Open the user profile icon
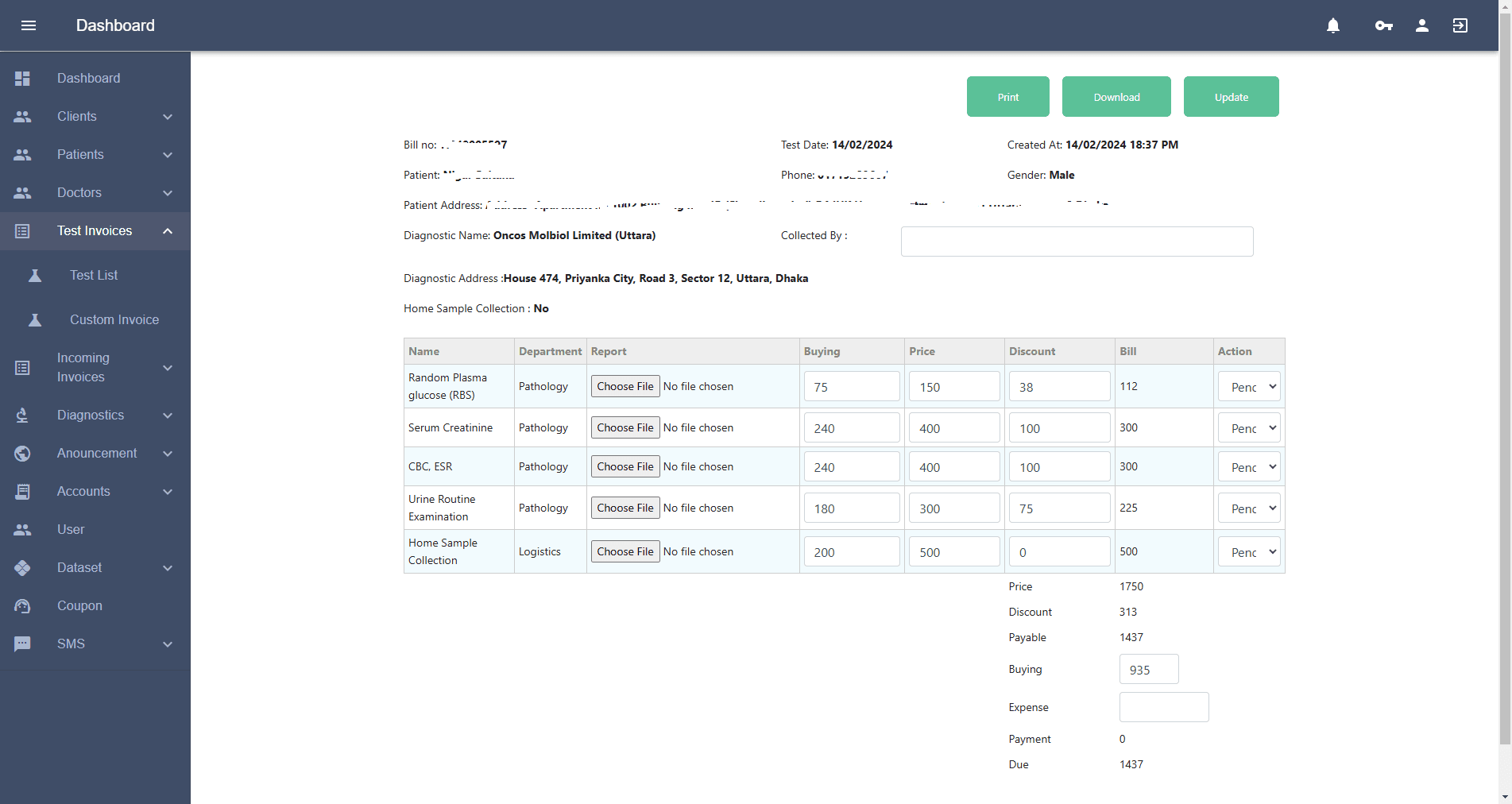Screen dimensions: 1512x804 point(1422,25)
